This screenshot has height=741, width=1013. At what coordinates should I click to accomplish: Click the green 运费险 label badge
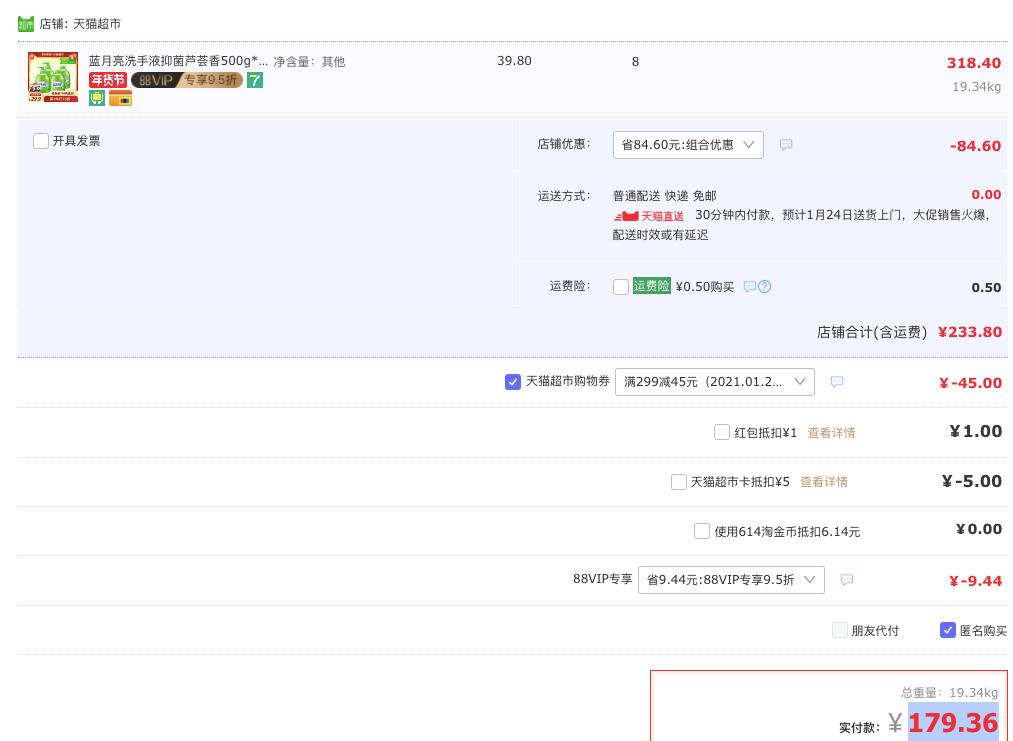click(x=651, y=286)
